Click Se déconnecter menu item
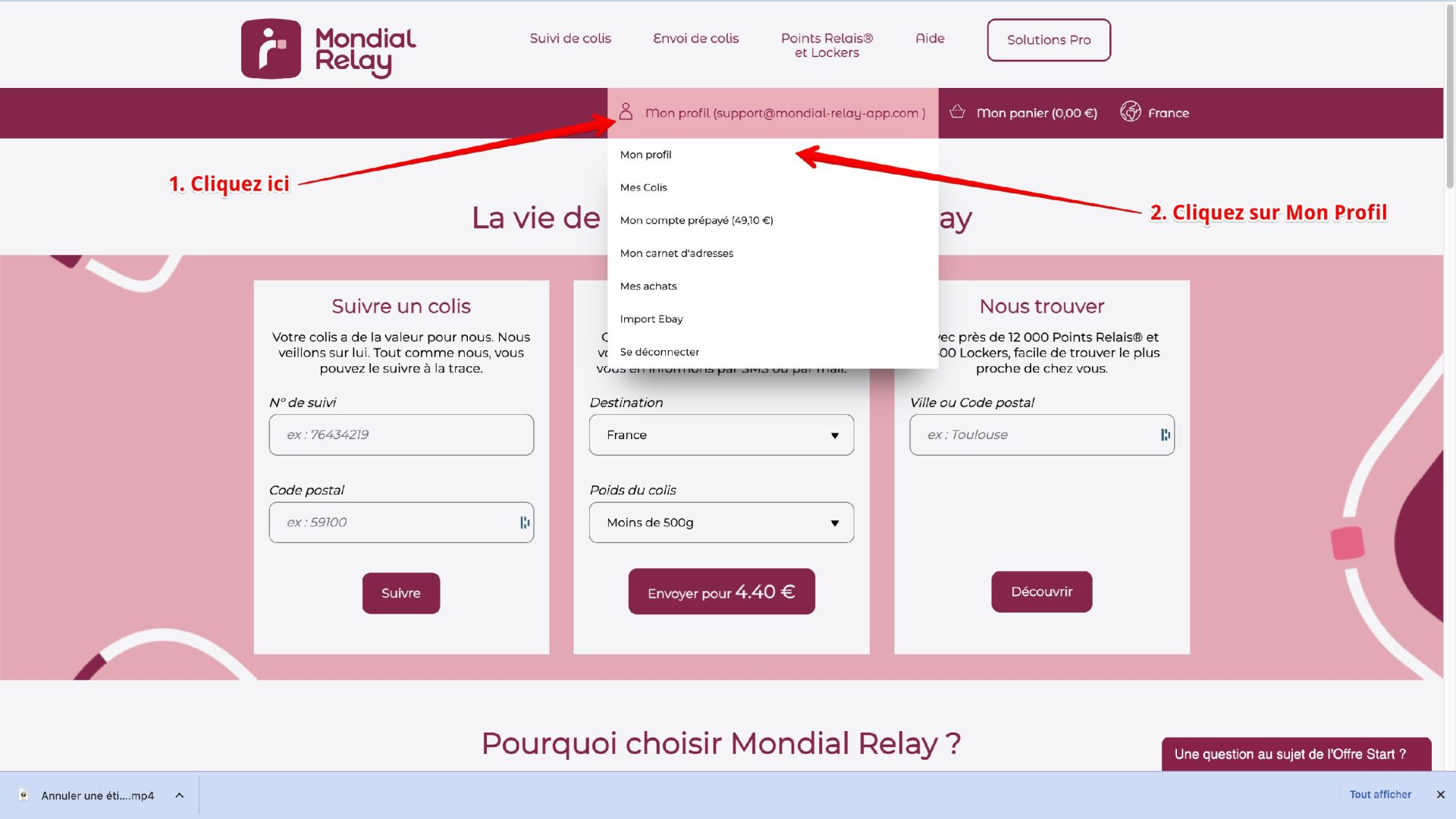The height and width of the screenshot is (819, 1456). (x=660, y=351)
